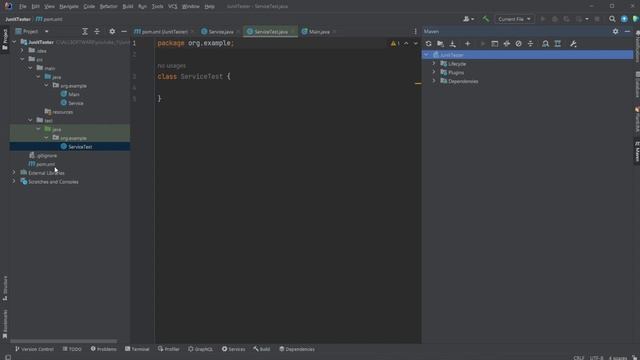Screen dimensions: 640x360
Task: Add a Maven project with plus icon
Action: point(468,44)
